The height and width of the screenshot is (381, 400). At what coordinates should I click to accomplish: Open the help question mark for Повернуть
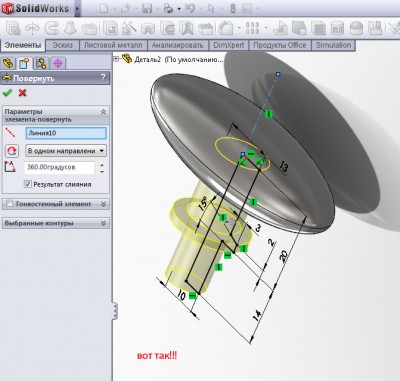103,78
